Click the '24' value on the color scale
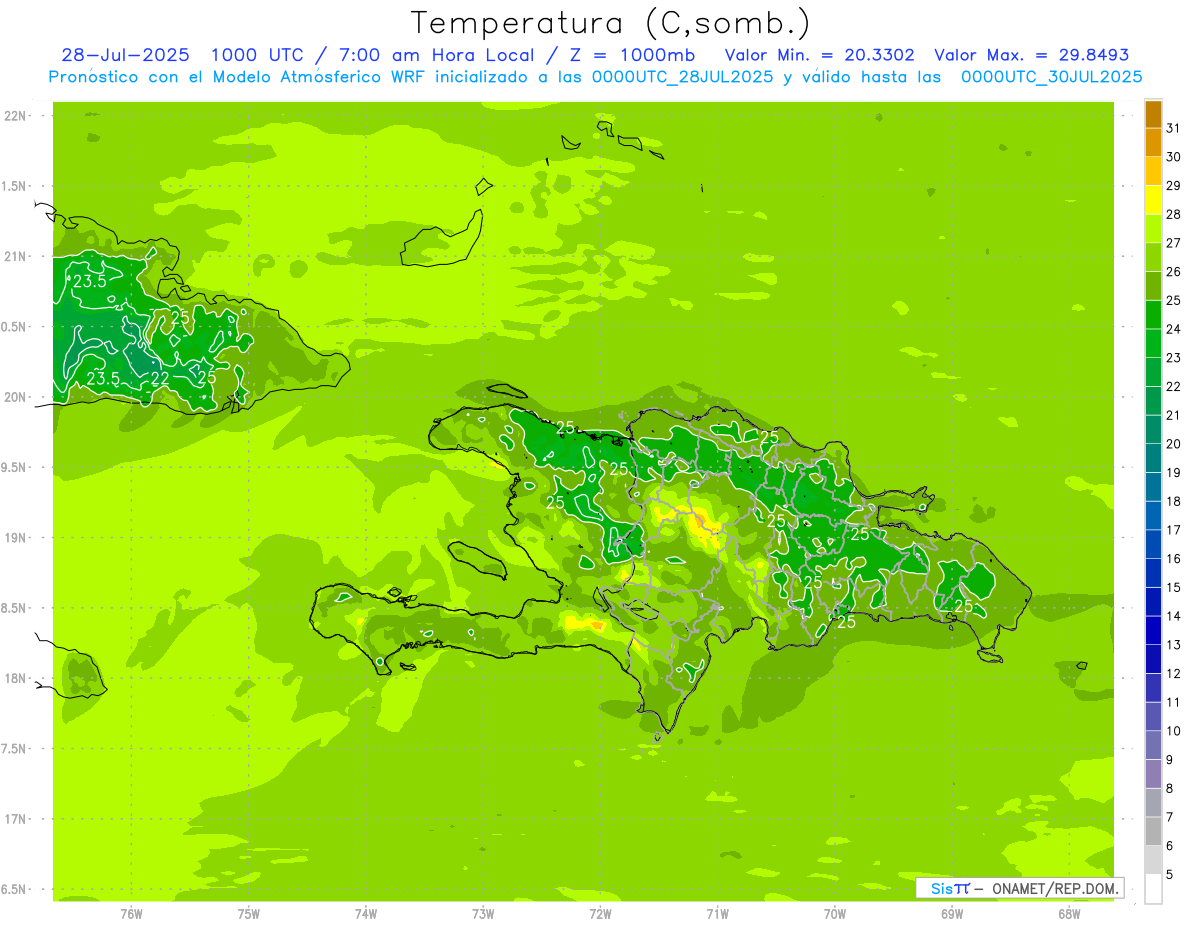Image resolution: width=1200 pixels, height=927 pixels. [x=1173, y=329]
